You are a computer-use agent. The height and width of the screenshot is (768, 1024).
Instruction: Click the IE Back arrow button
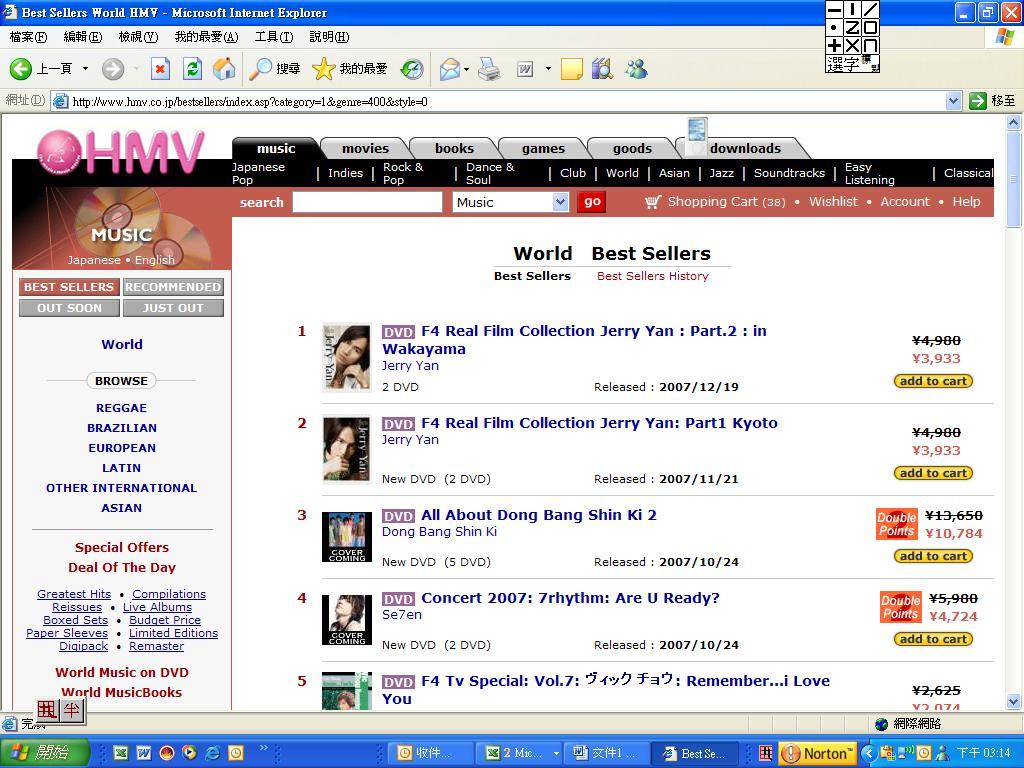(x=21, y=69)
